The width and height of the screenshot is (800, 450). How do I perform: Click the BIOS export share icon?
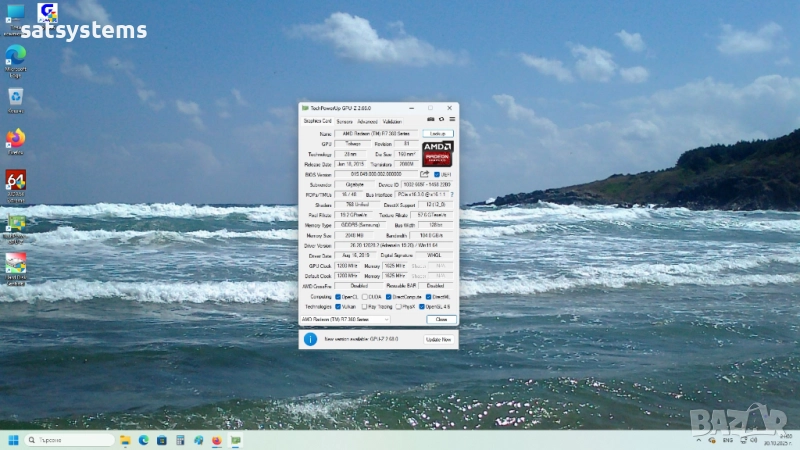[424, 174]
